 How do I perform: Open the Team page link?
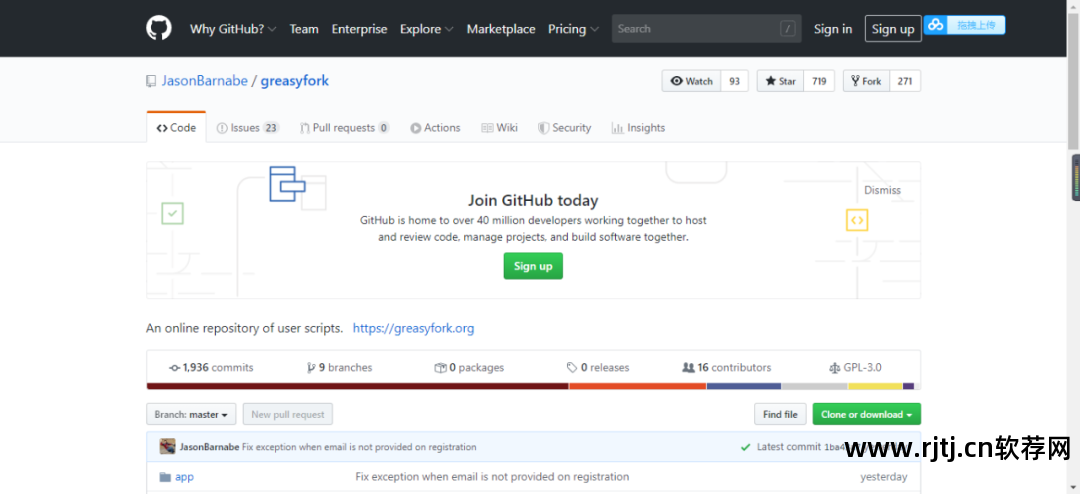[304, 29]
